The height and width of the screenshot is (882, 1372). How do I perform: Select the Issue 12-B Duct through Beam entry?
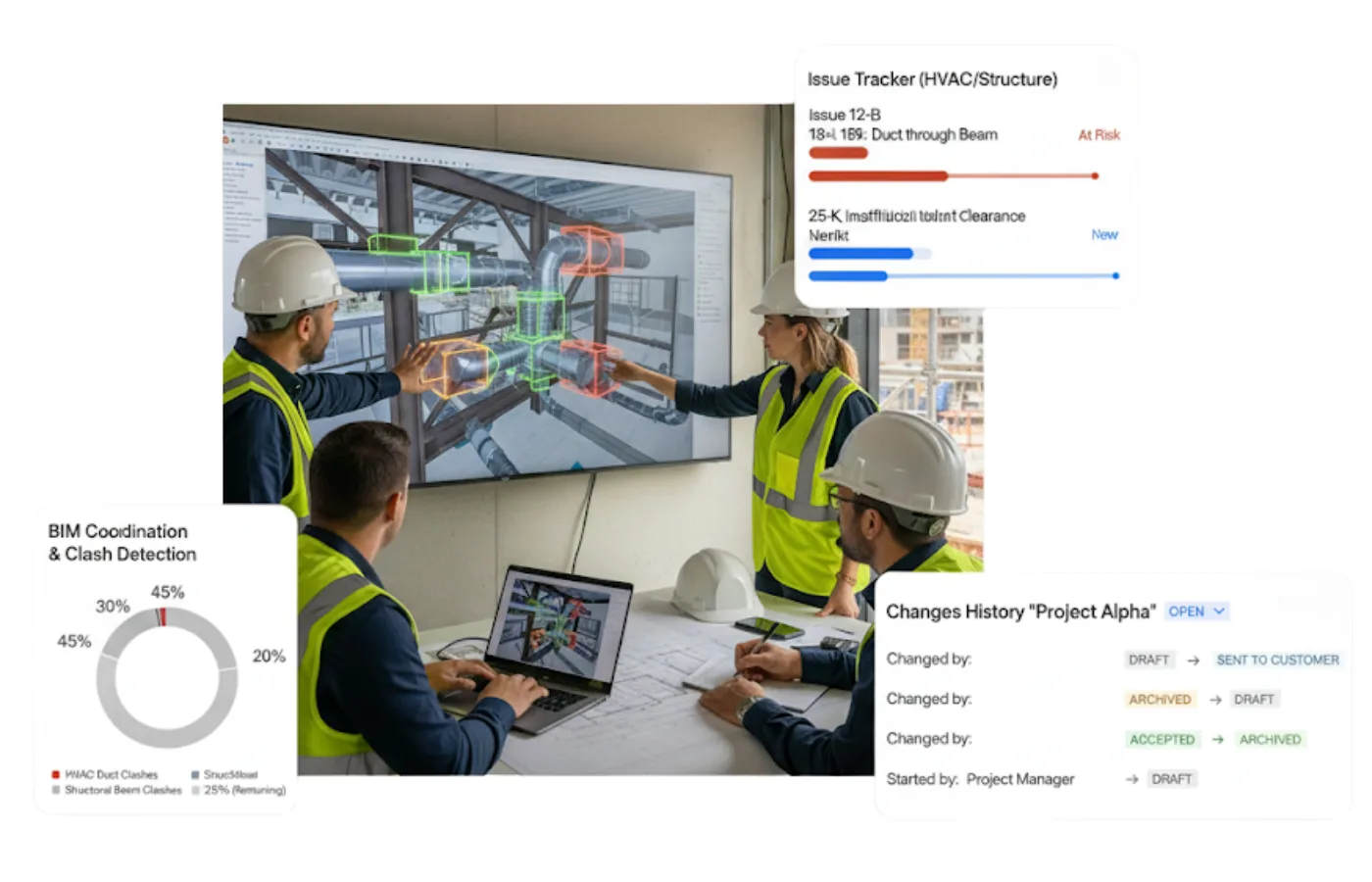coord(903,125)
